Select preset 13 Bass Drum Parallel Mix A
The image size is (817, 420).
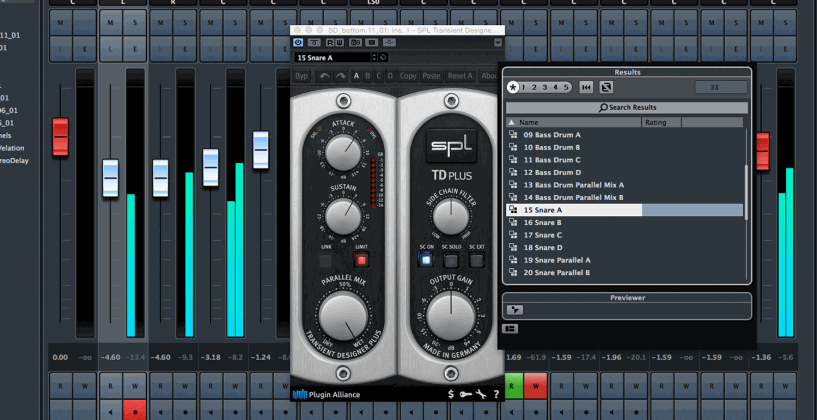point(624,184)
